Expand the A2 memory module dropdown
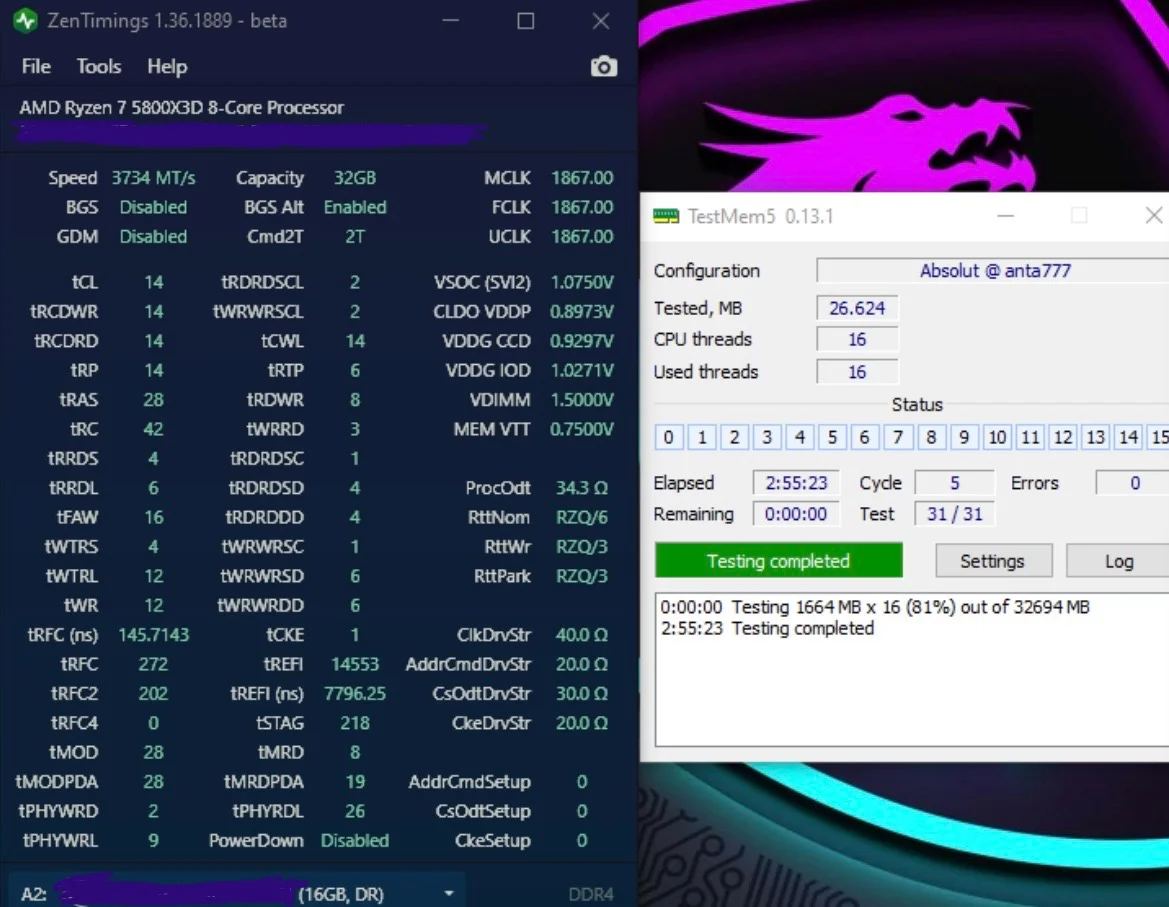Image resolution: width=1169 pixels, height=907 pixels. [449, 893]
